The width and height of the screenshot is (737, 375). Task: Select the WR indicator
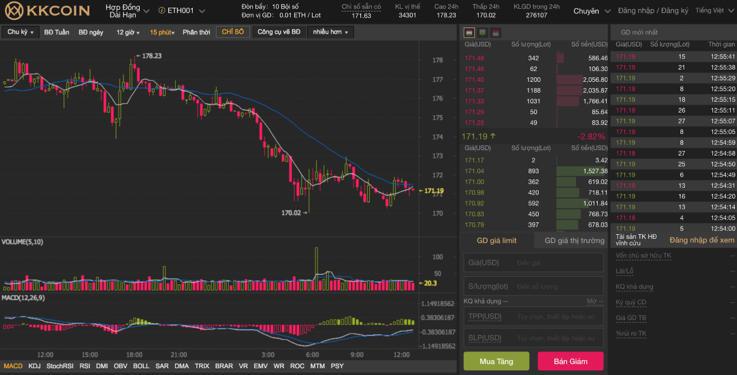pyautogui.click(x=278, y=366)
